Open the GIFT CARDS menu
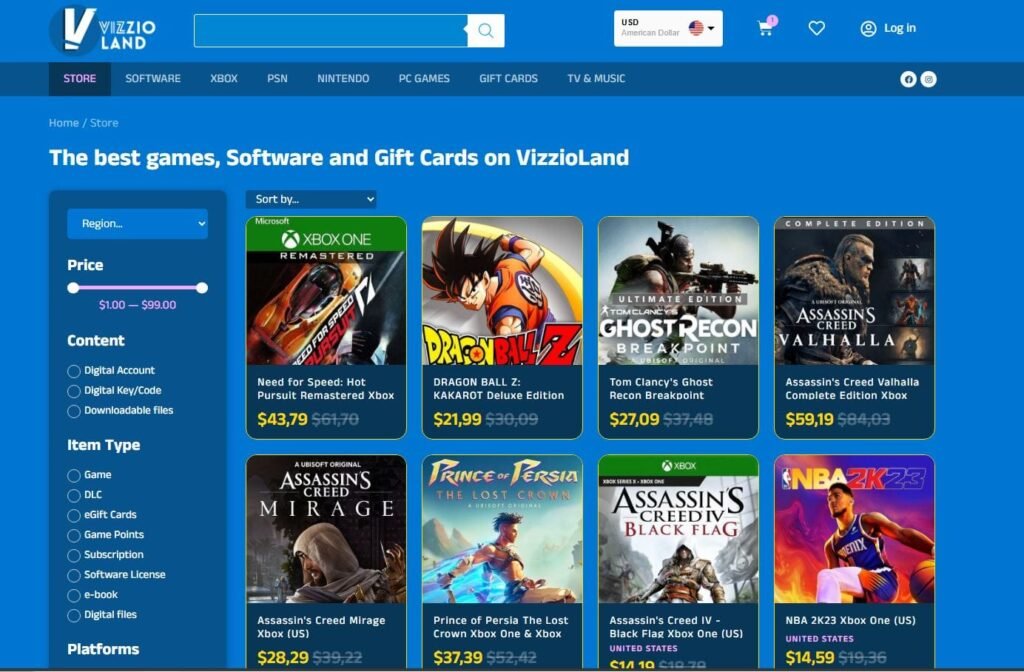 [508, 79]
